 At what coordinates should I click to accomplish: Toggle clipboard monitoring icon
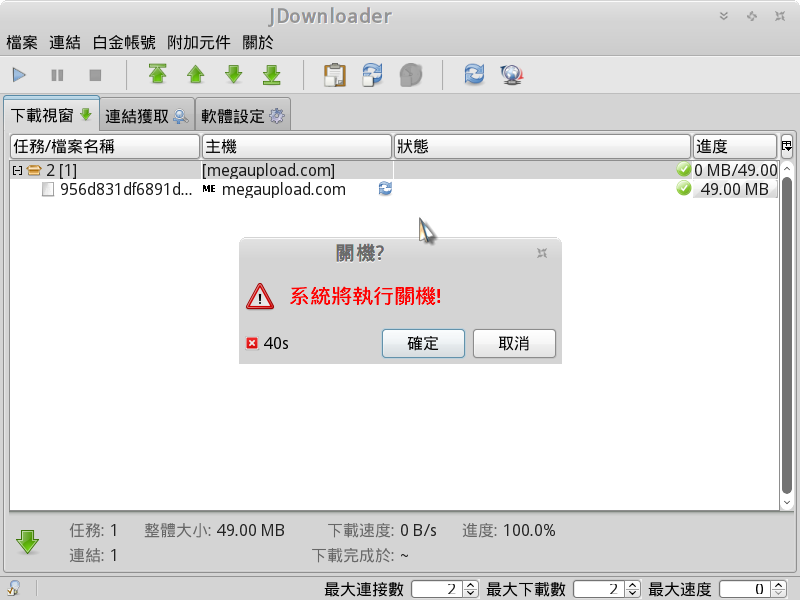pos(335,74)
